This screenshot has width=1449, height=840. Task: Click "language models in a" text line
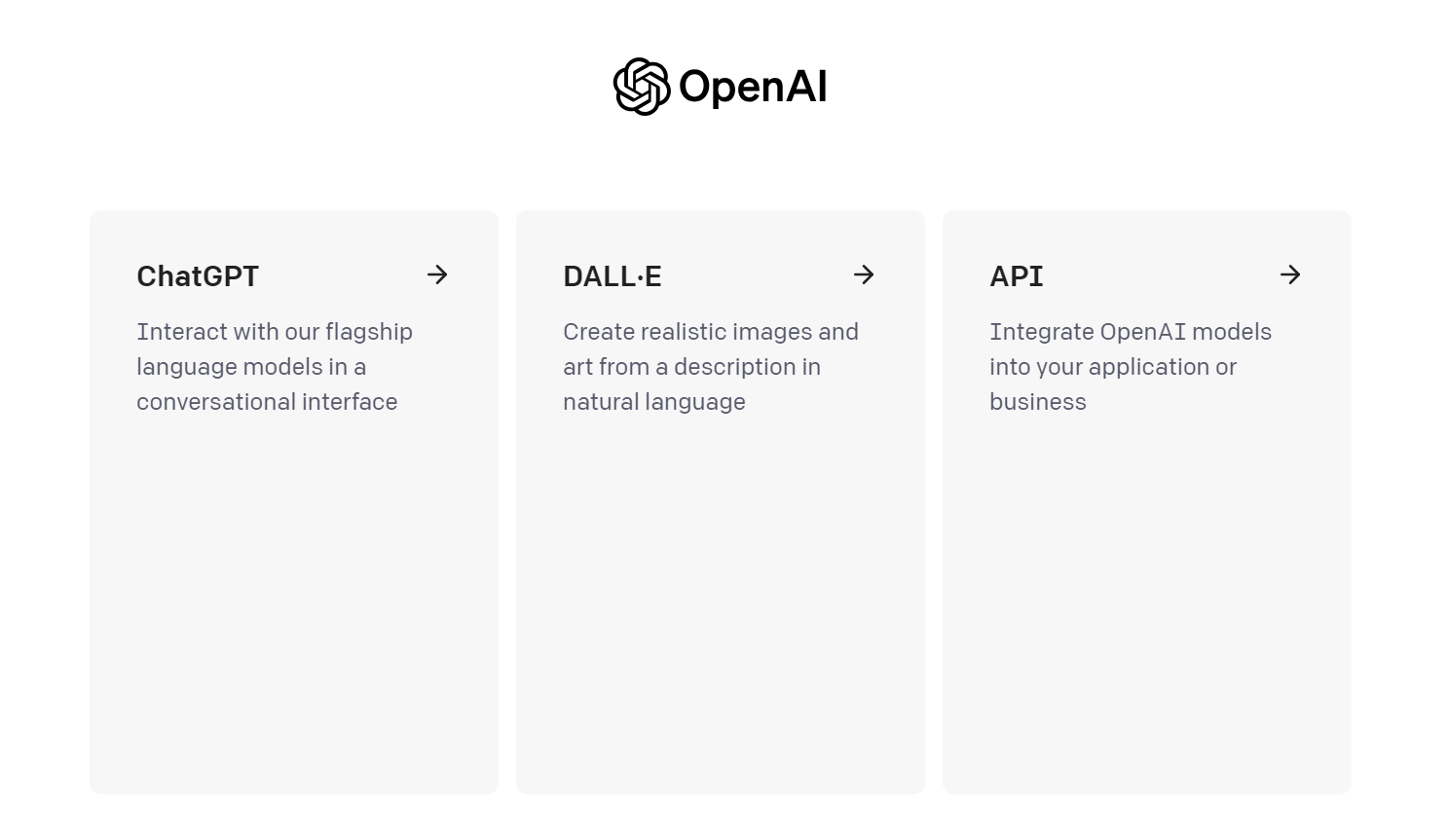pyautogui.click(x=251, y=367)
